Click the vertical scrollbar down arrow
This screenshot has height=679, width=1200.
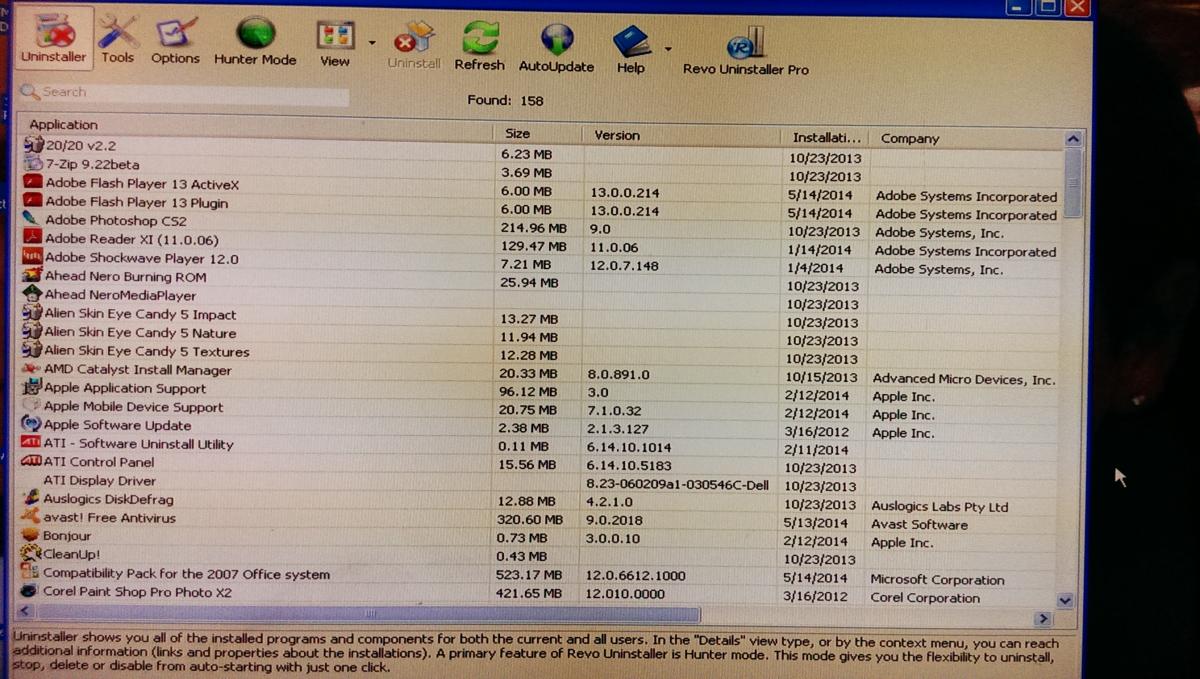click(1065, 601)
